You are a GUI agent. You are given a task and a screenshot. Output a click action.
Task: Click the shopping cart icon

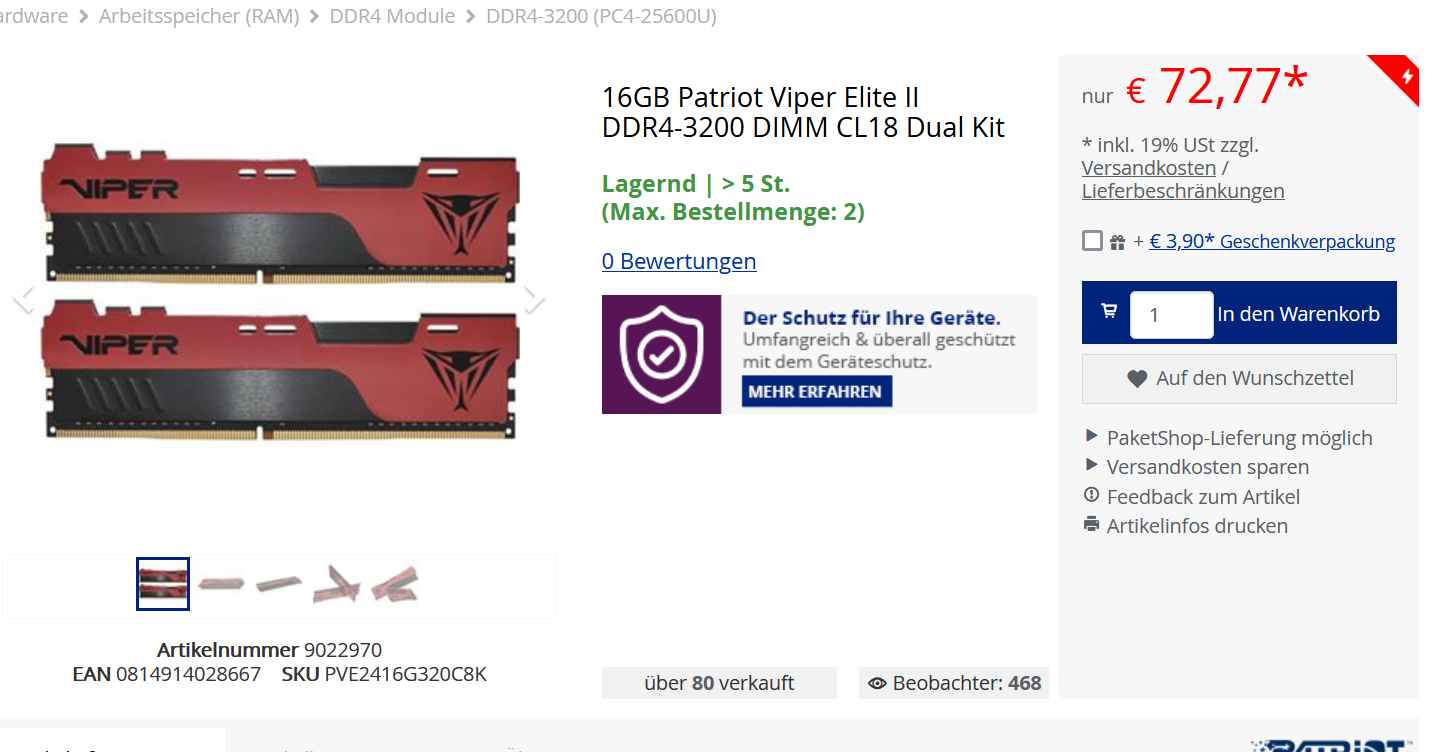1109,311
